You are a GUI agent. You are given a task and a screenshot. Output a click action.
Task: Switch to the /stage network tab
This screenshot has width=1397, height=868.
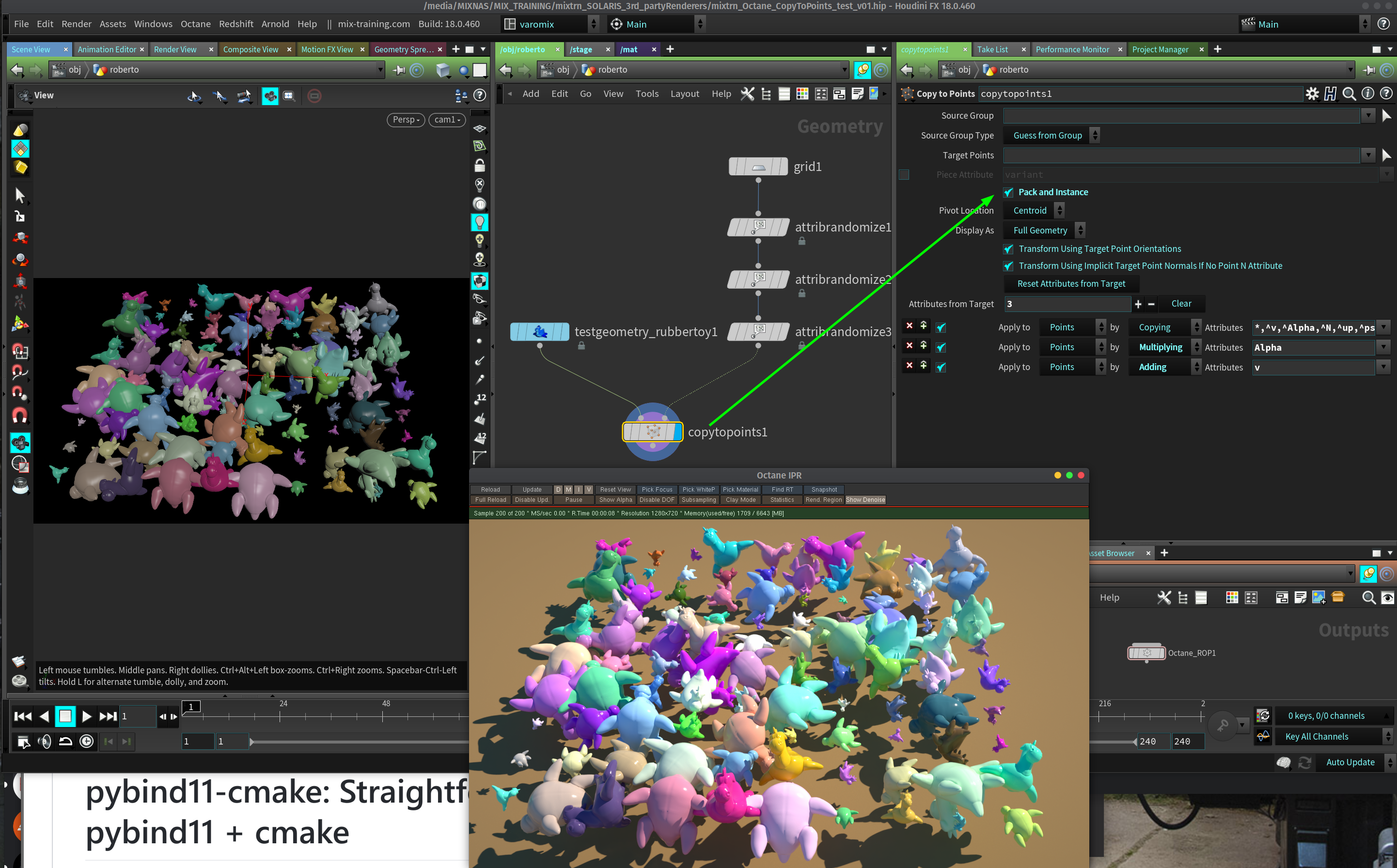coord(581,49)
